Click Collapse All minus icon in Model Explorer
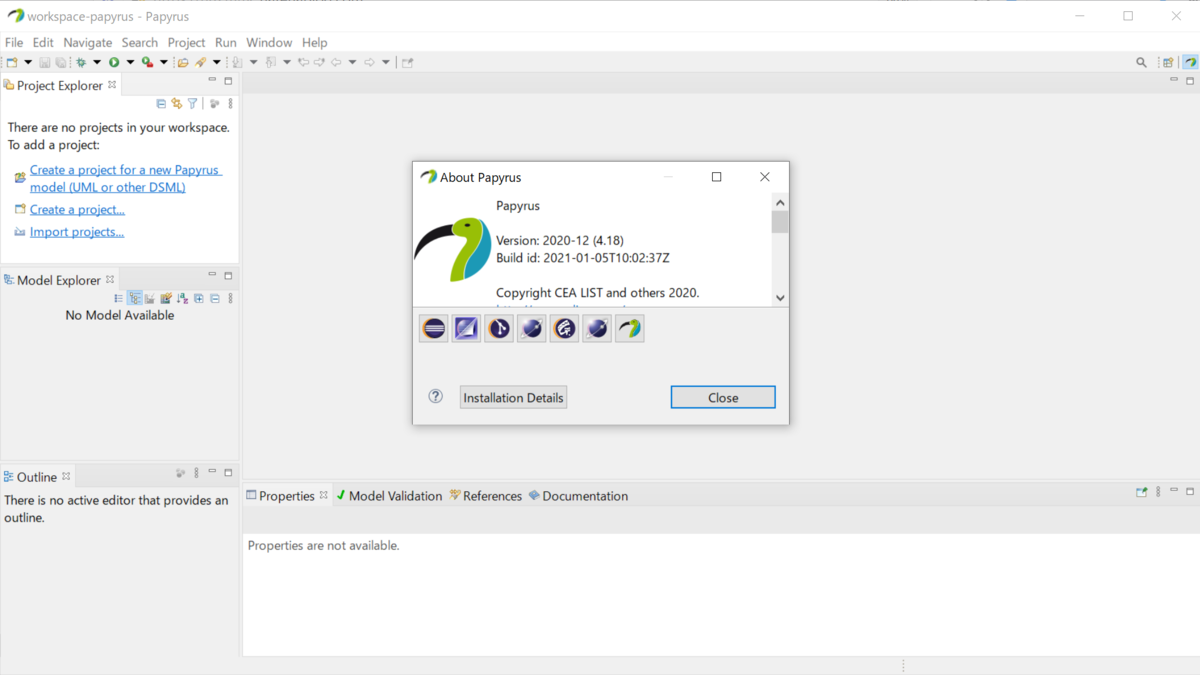1200x675 pixels. (215, 298)
